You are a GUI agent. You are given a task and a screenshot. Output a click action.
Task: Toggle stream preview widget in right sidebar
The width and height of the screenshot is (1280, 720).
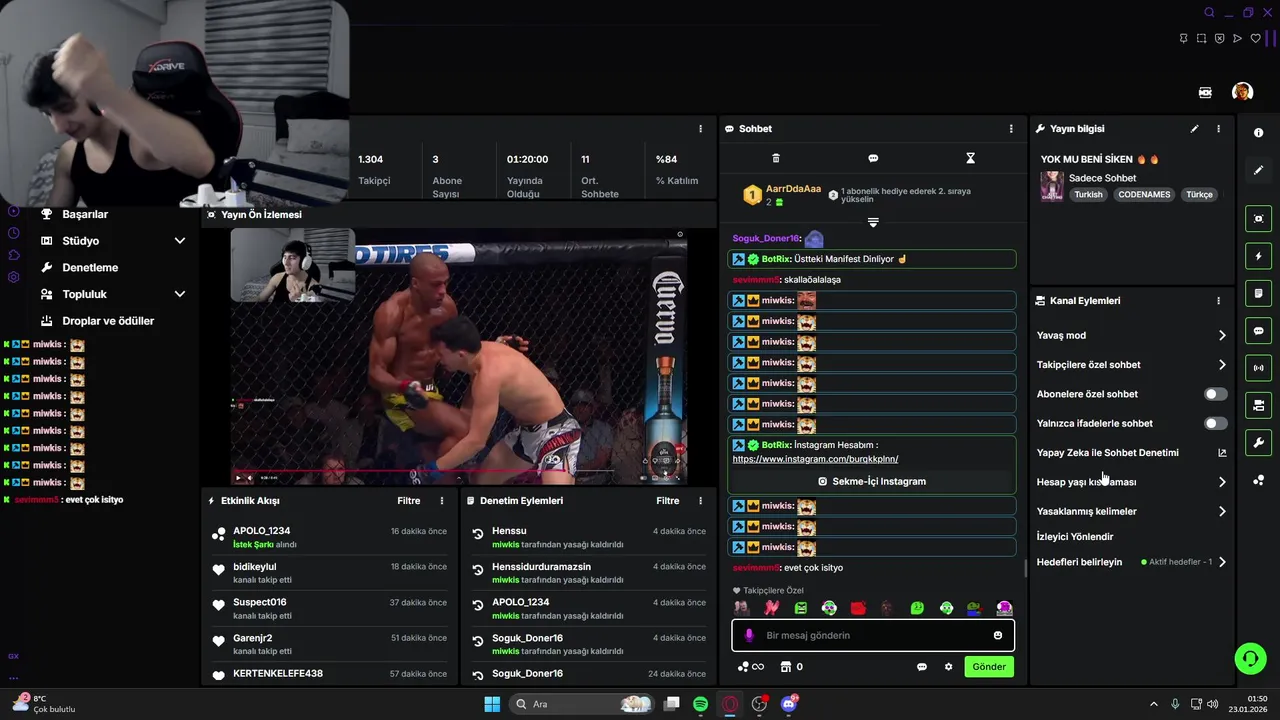1258,219
